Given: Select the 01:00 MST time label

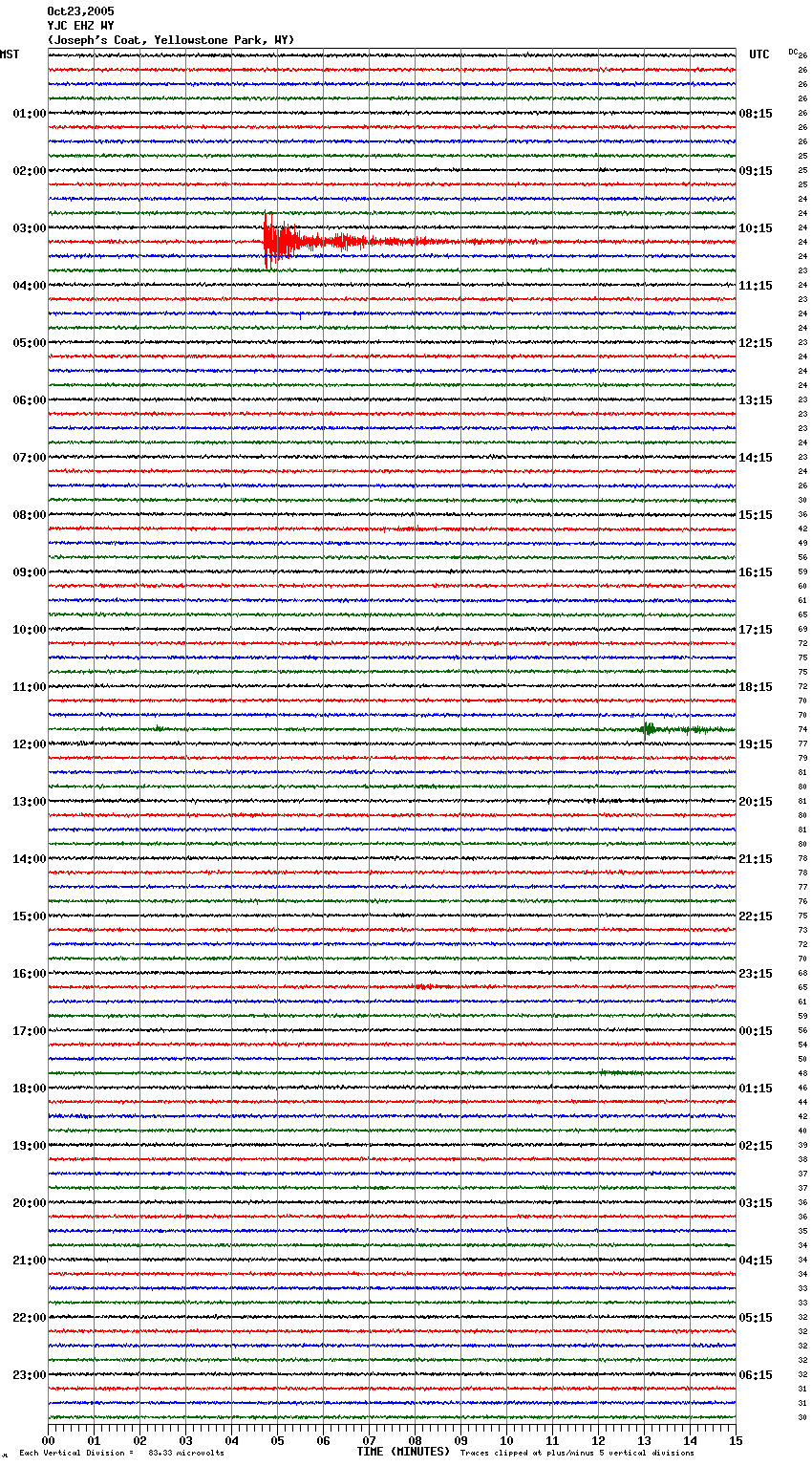Looking at the screenshot, I should 30,114.
